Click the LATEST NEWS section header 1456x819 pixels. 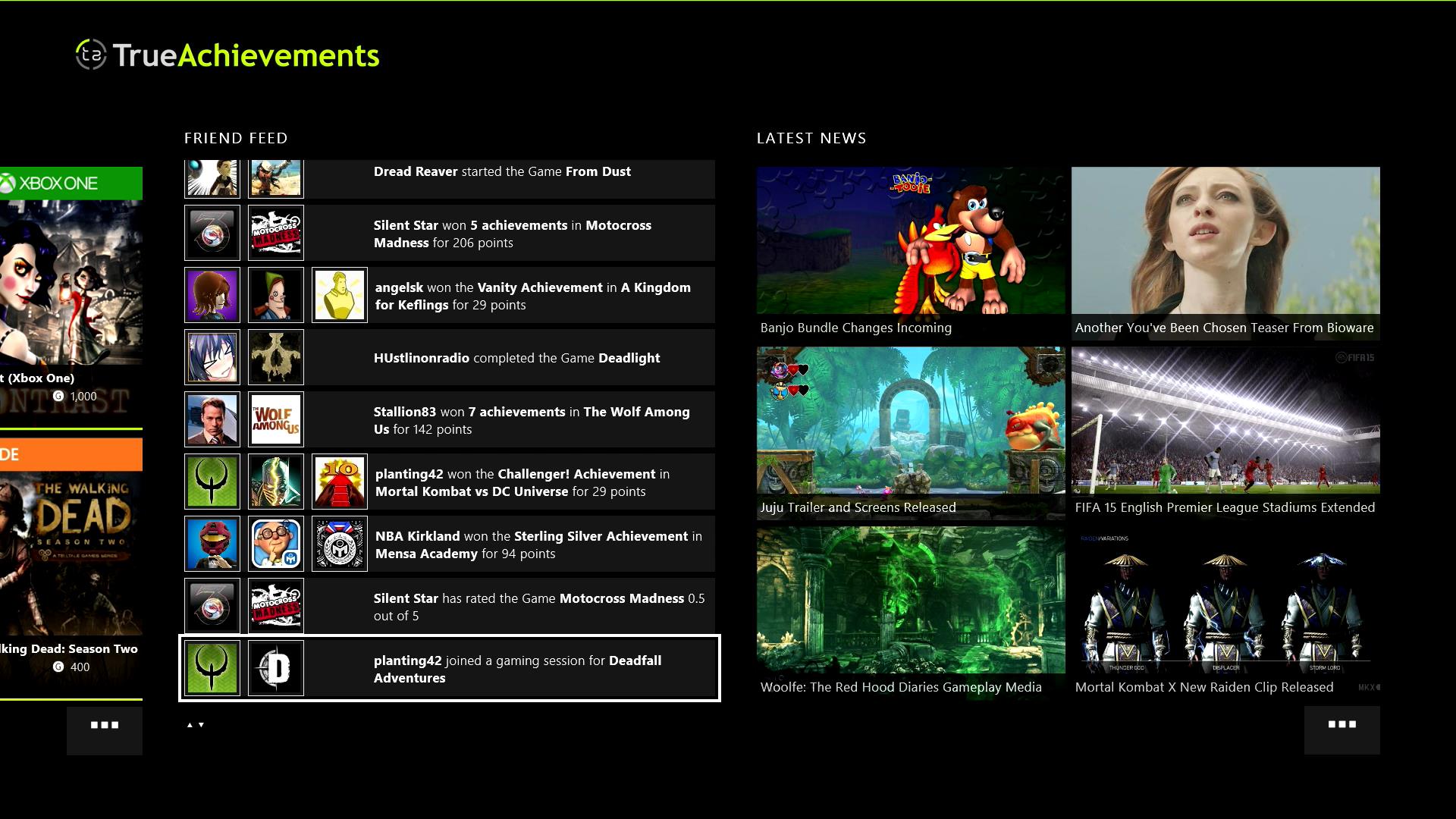(811, 138)
